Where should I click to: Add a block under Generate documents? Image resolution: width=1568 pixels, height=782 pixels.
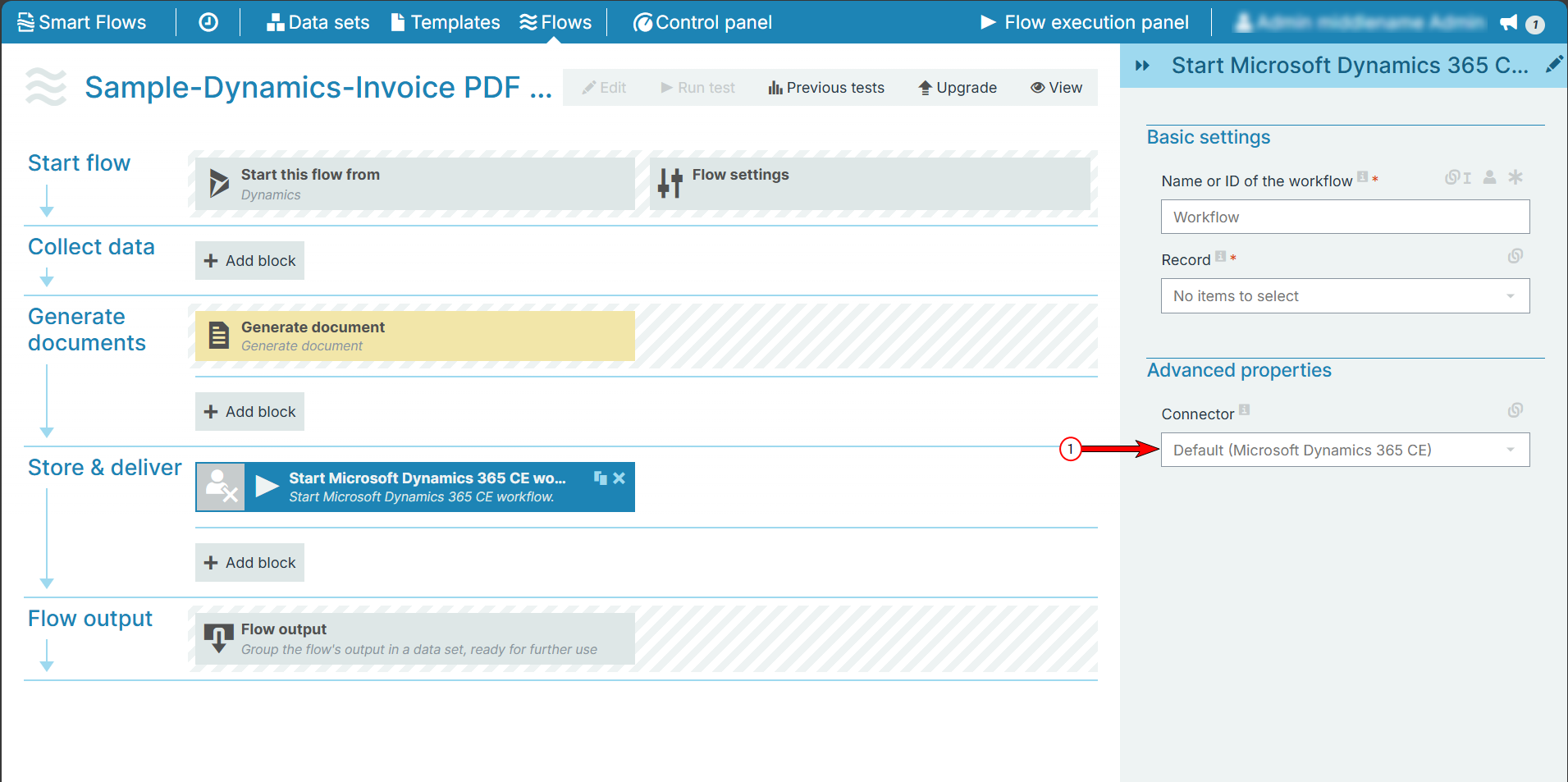pos(249,411)
